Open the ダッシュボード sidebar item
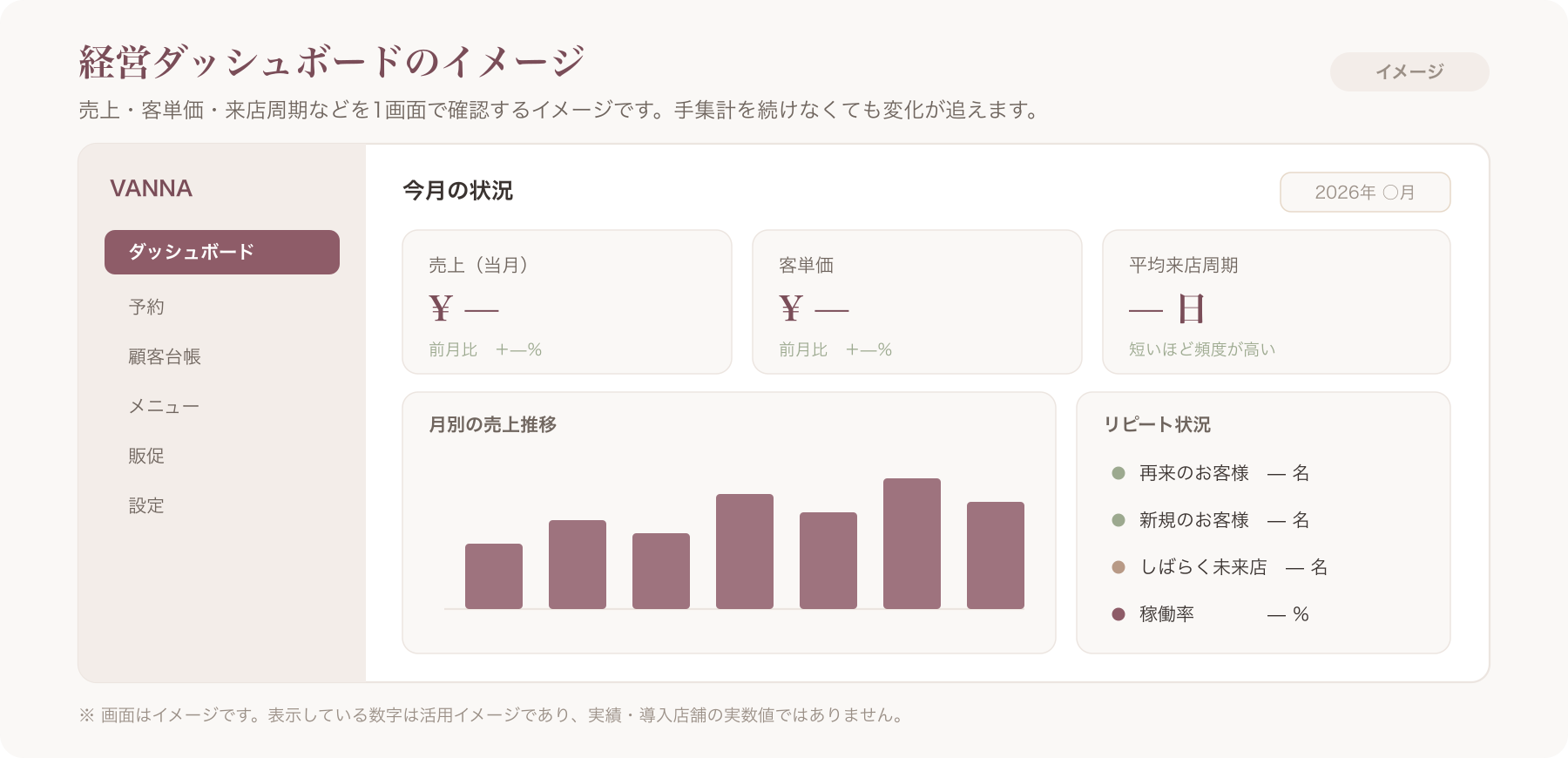Image resolution: width=1568 pixels, height=758 pixels. pyautogui.click(x=222, y=252)
